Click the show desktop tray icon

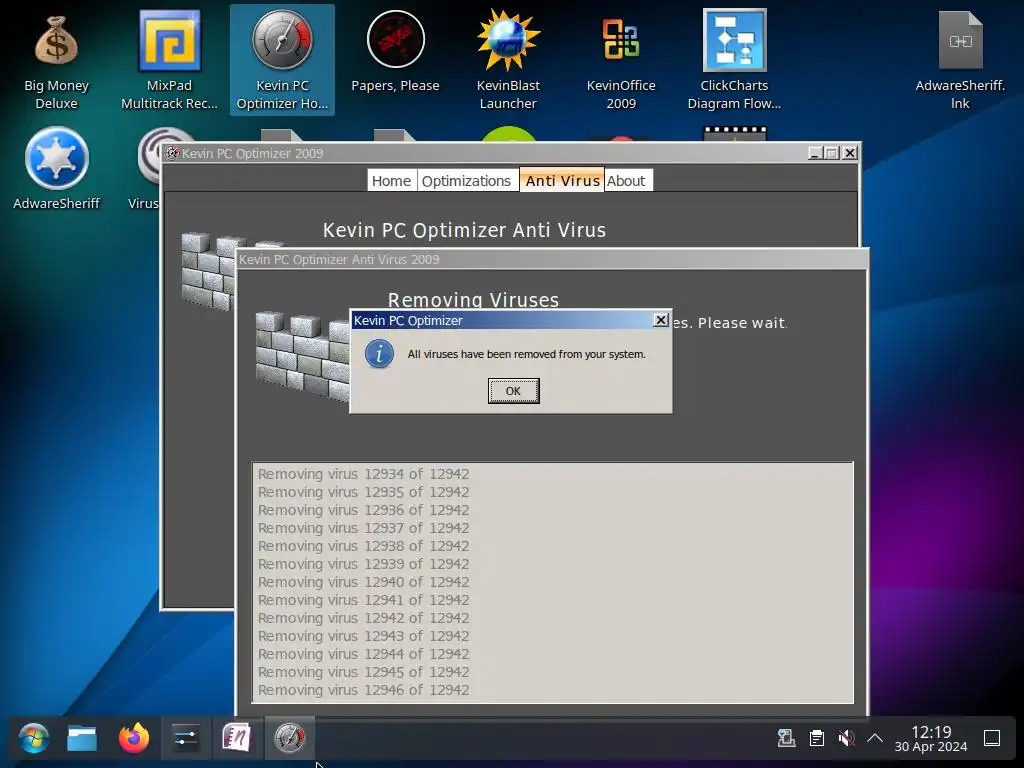(992, 739)
